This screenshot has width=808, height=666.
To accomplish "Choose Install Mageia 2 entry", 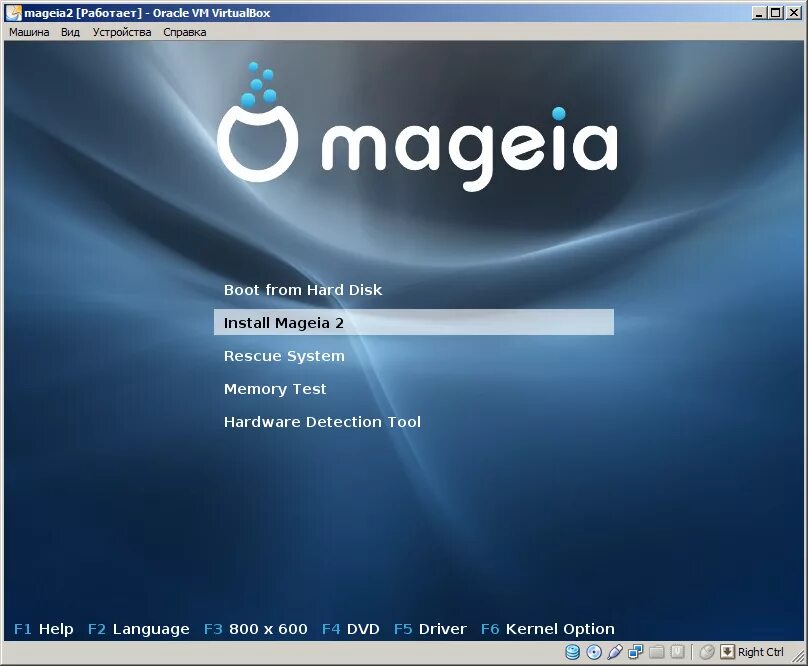I will pyautogui.click(x=414, y=322).
